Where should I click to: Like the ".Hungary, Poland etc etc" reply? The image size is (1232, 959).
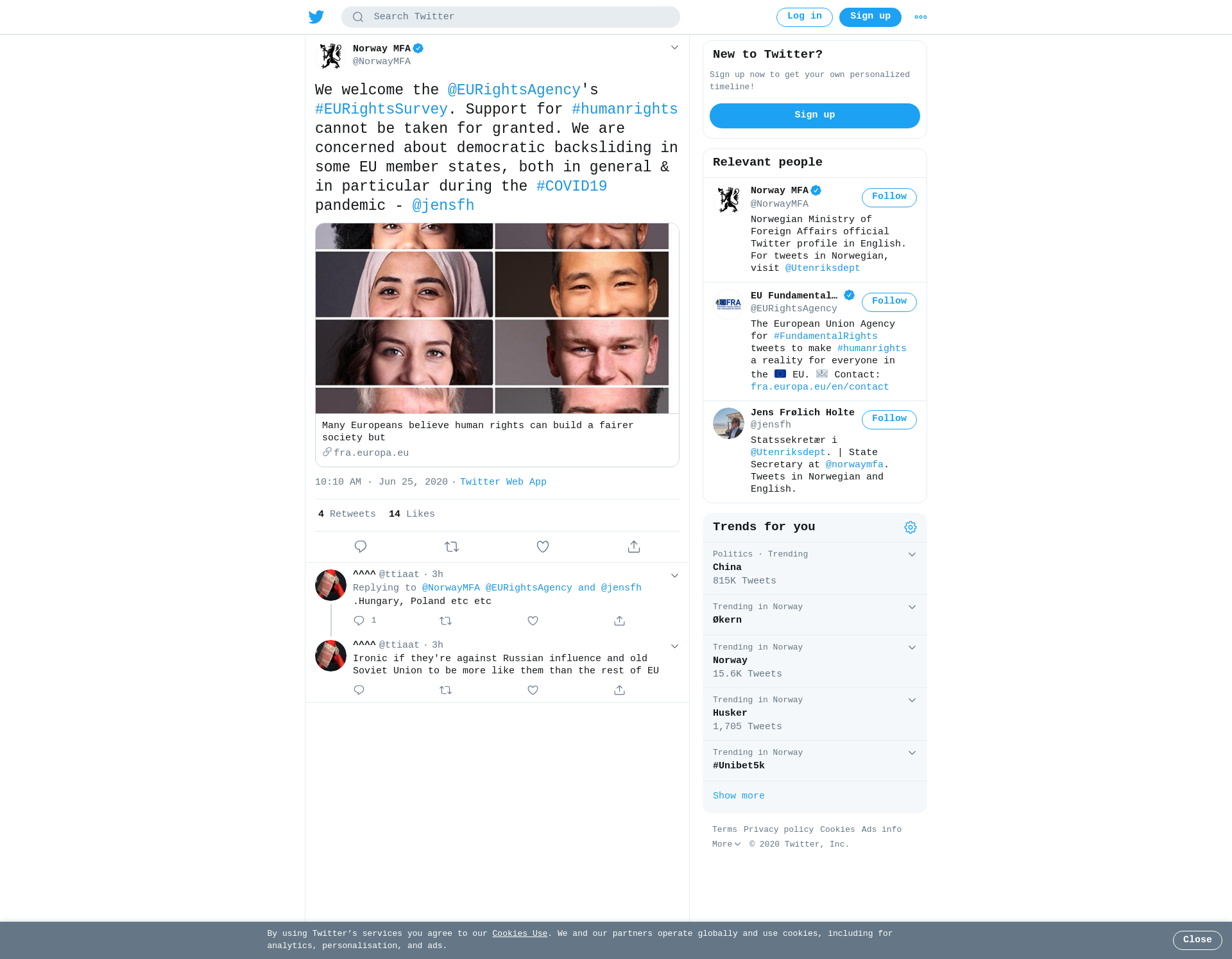(x=533, y=621)
